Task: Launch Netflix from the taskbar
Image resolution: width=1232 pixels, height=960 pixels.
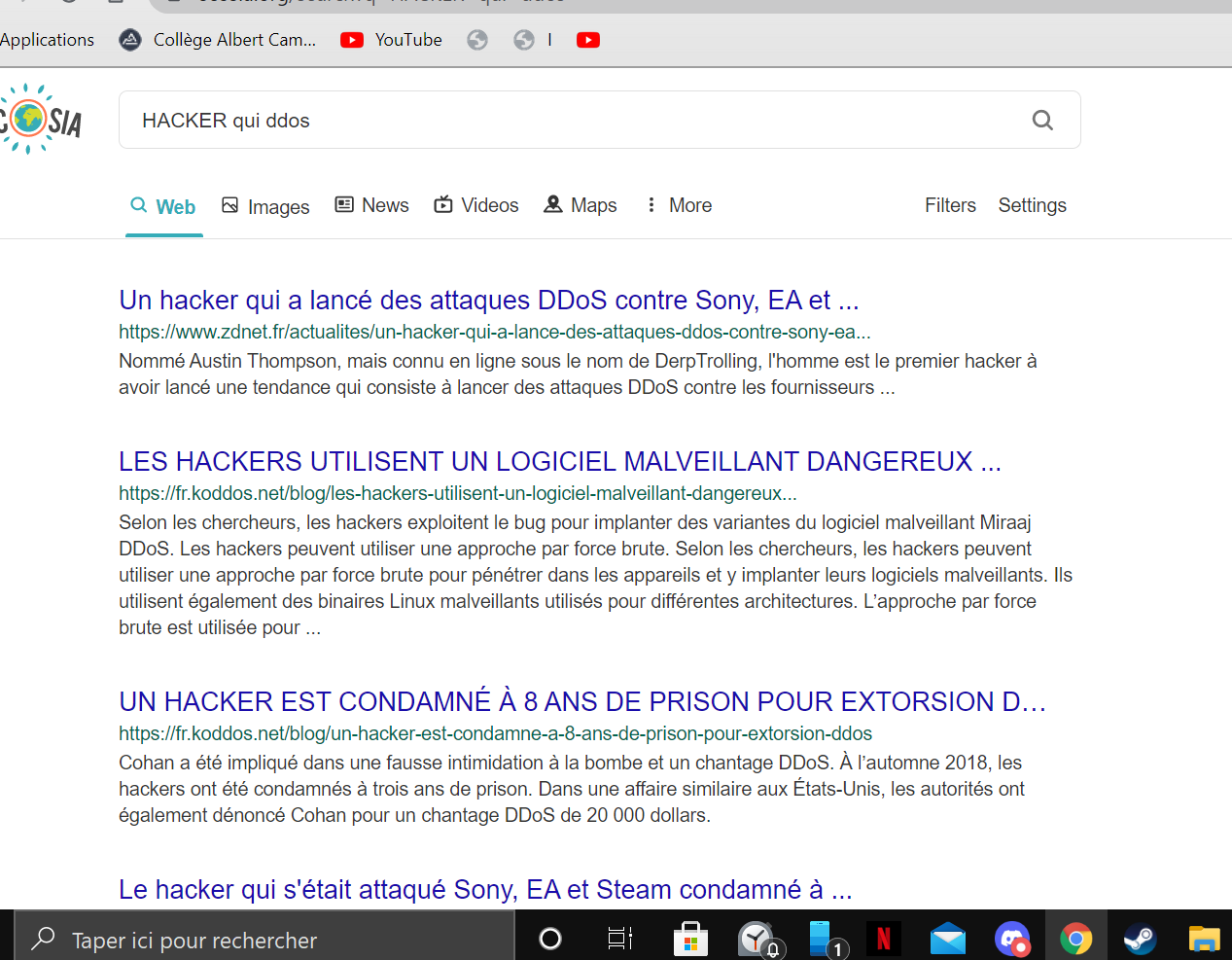Action: [x=884, y=939]
